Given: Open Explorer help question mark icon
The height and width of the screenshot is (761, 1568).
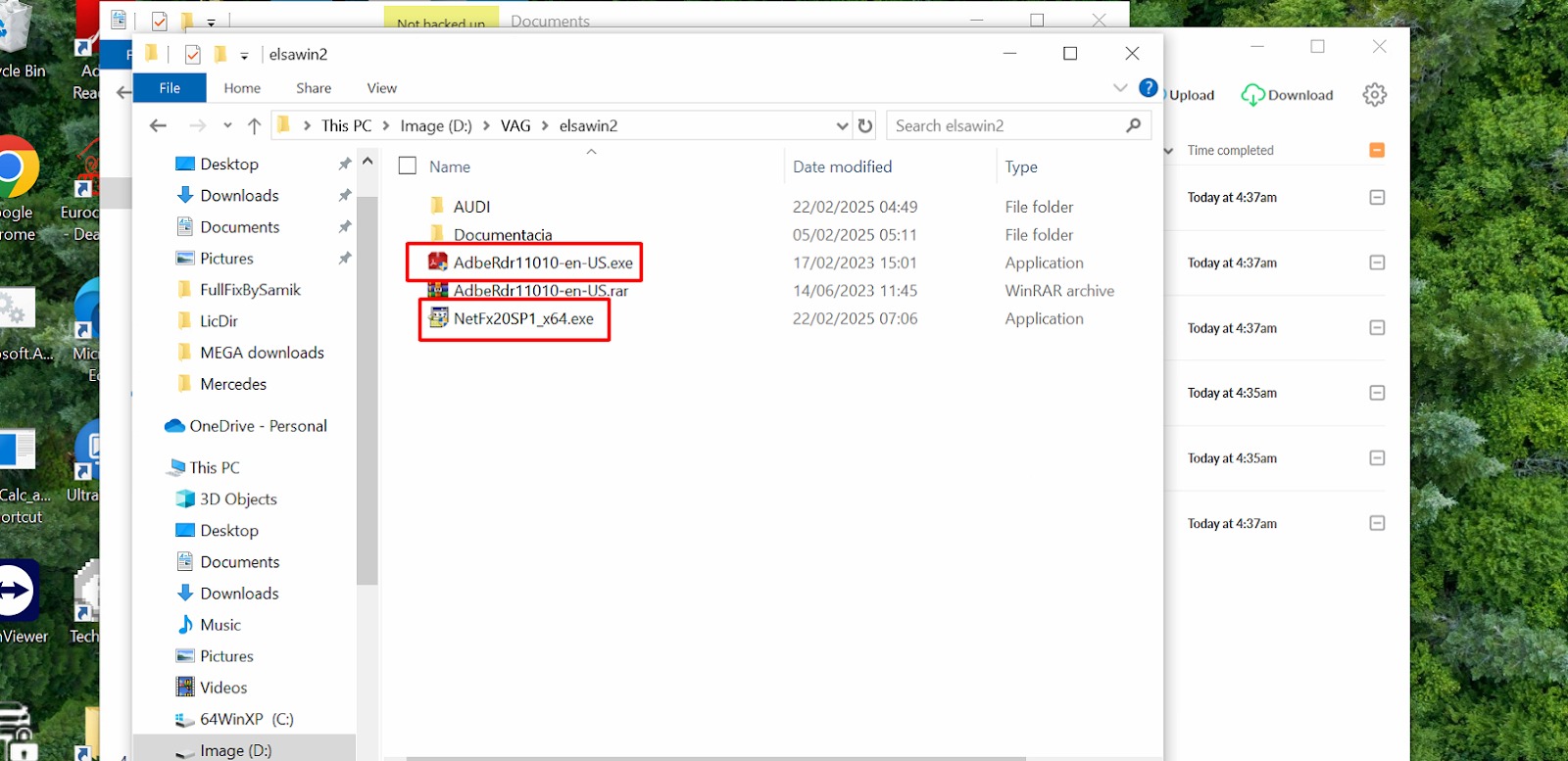Looking at the screenshot, I should (1149, 88).
